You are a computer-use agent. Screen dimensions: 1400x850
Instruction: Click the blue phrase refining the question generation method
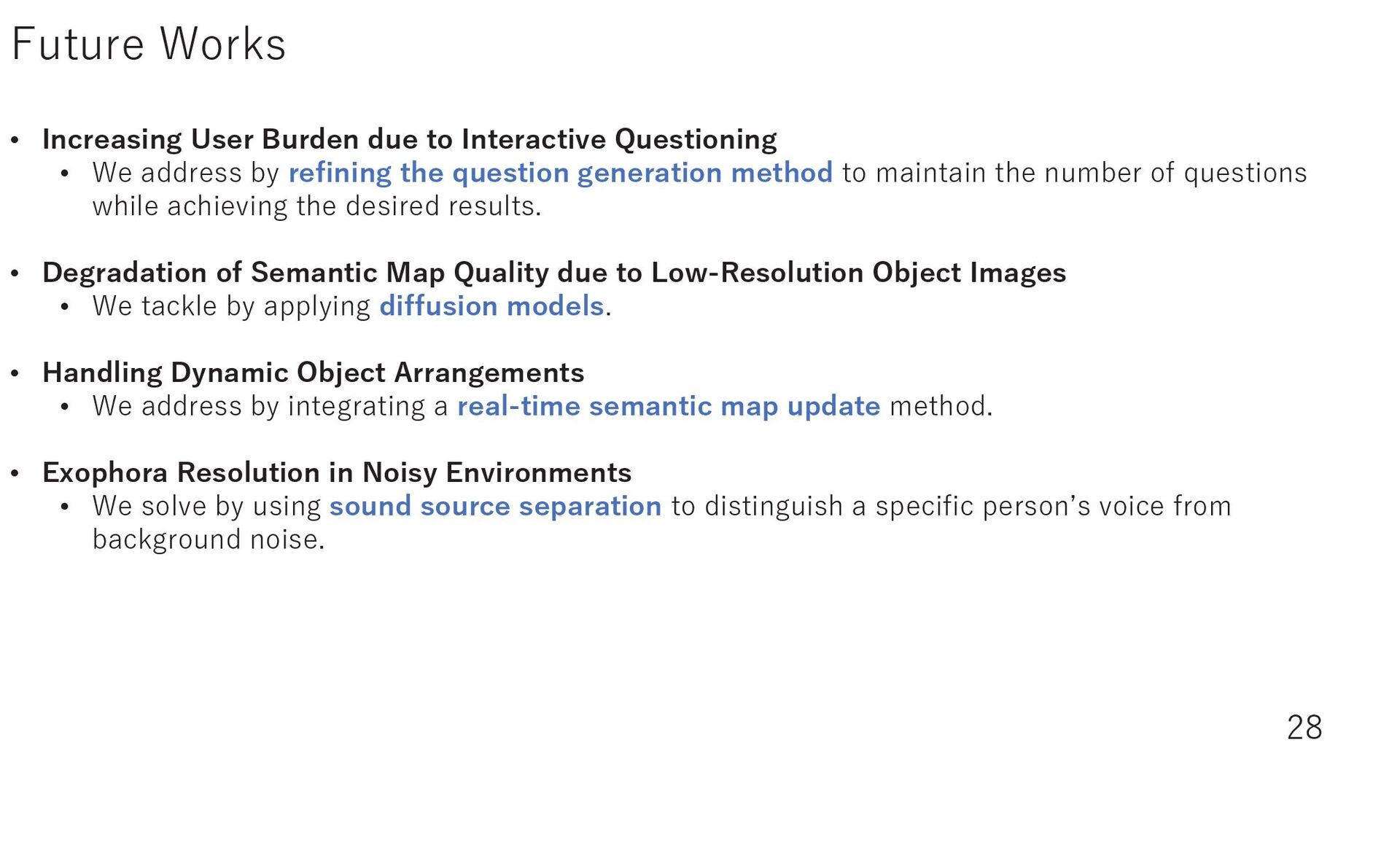pyautogui.click(x=560, y=173)
